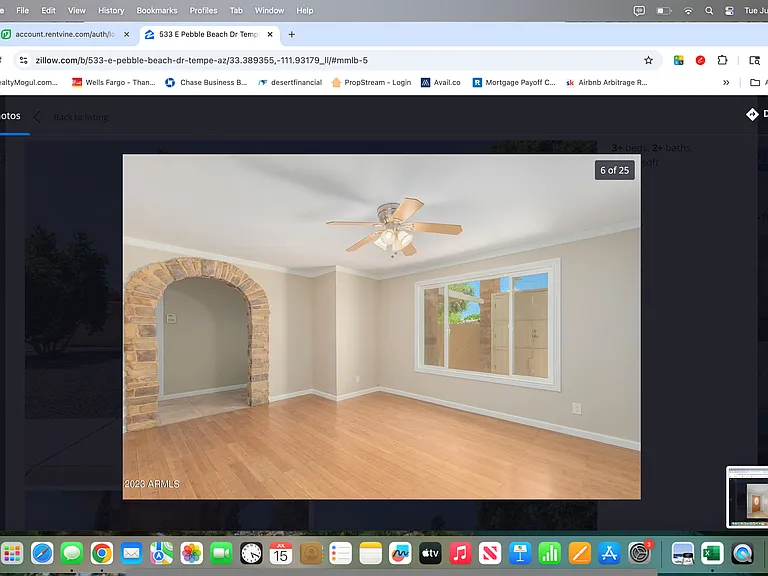Viewport: 768px width, 576px height.
Task: Click Back to listing link
Action: (81, 117)
